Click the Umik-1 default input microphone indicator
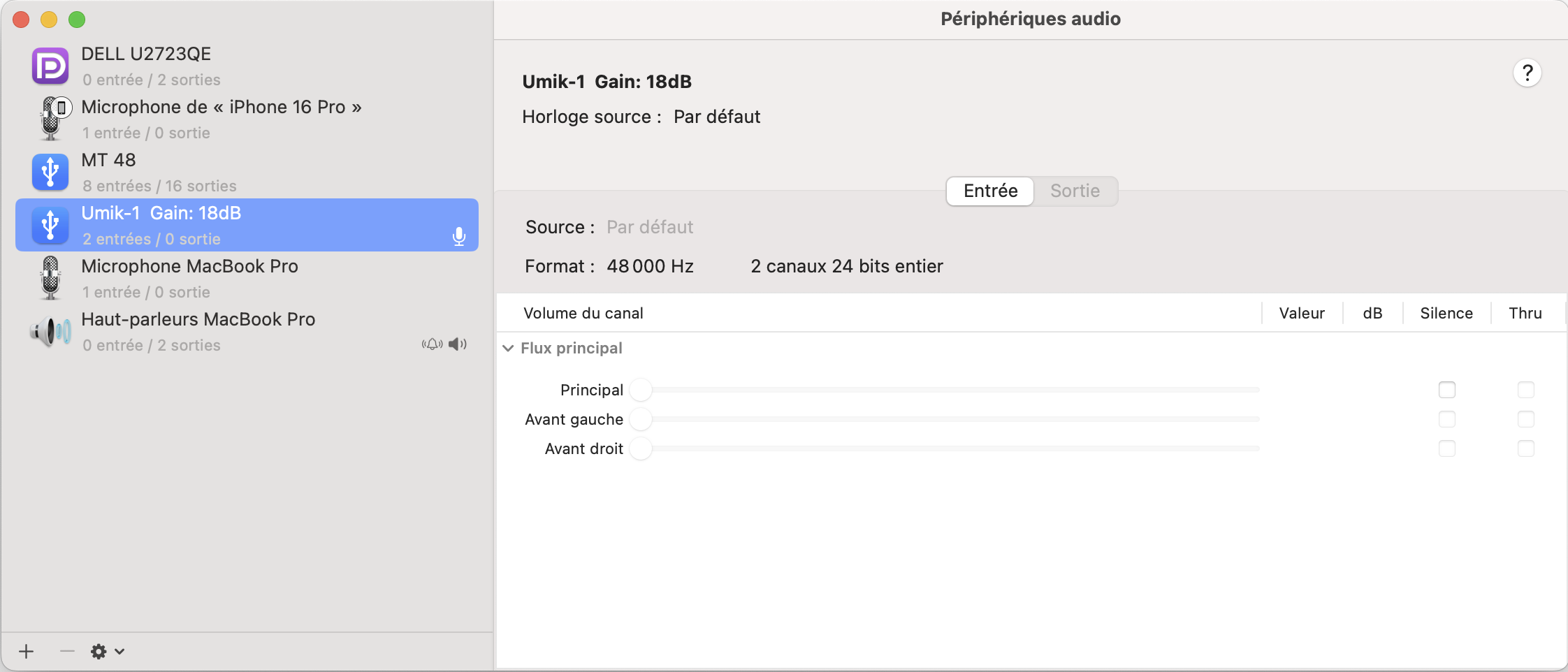The height and width of the screenshot is (672, 1568). (458, 238)
